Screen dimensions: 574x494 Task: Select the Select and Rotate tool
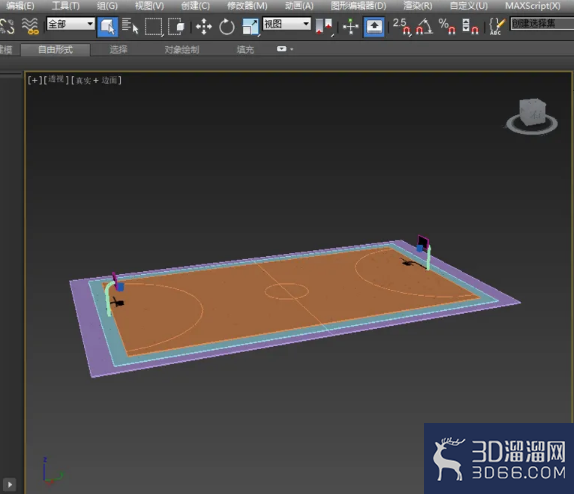tap(227, 27)
